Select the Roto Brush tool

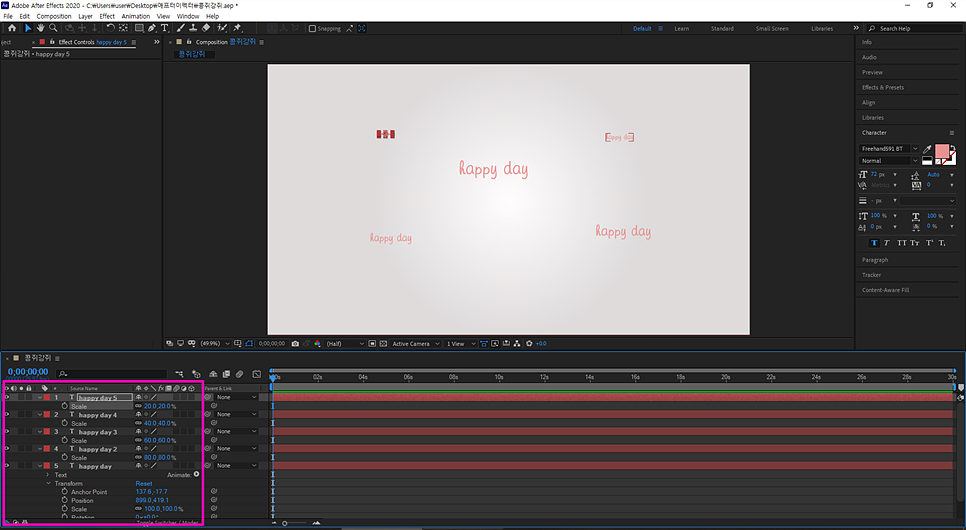pyautogui.click(x=222, y=28)
